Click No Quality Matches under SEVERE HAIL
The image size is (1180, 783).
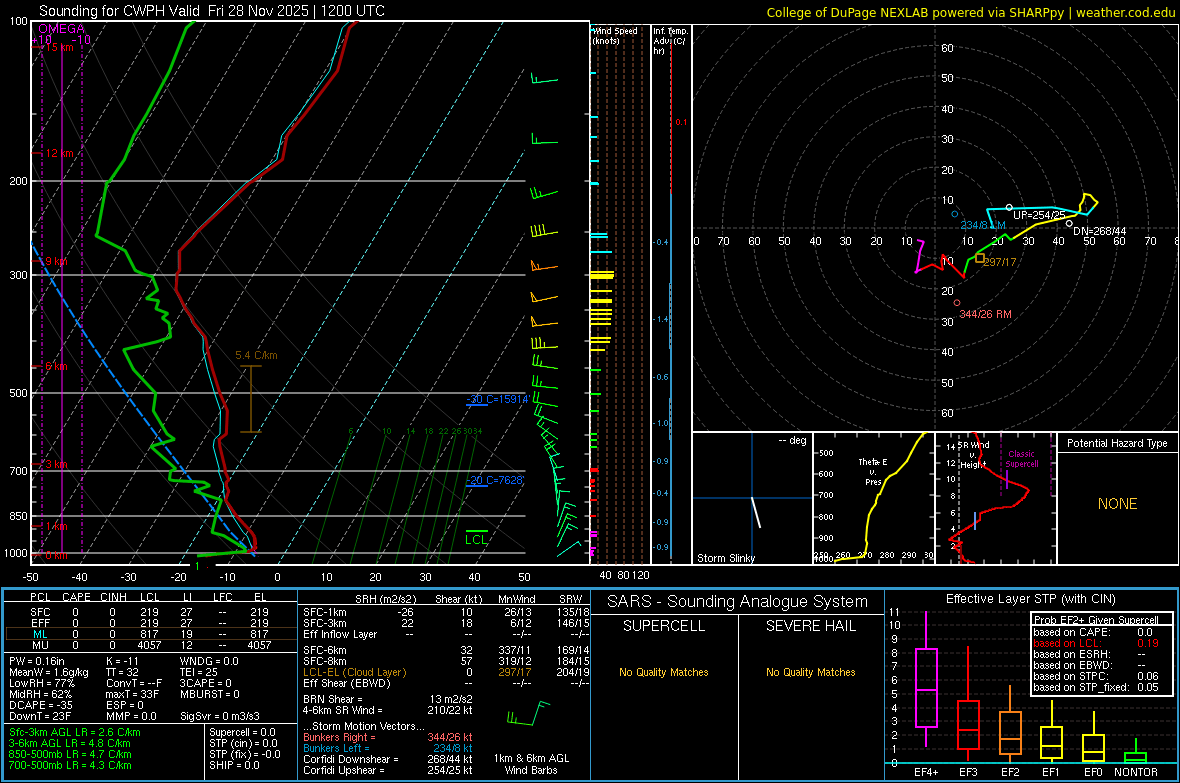tap(810, 672)
